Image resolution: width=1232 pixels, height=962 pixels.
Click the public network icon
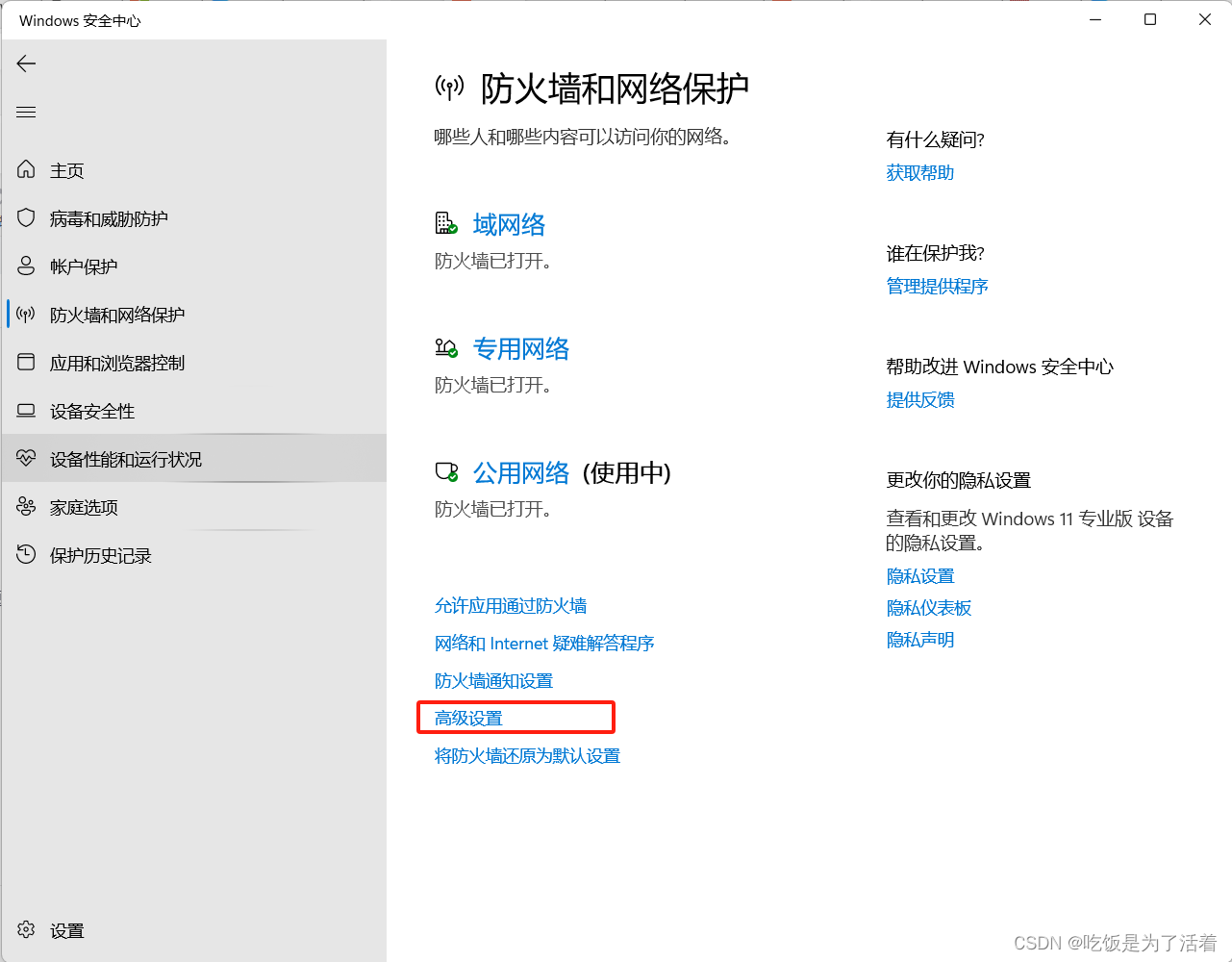(x=446, y=471)
